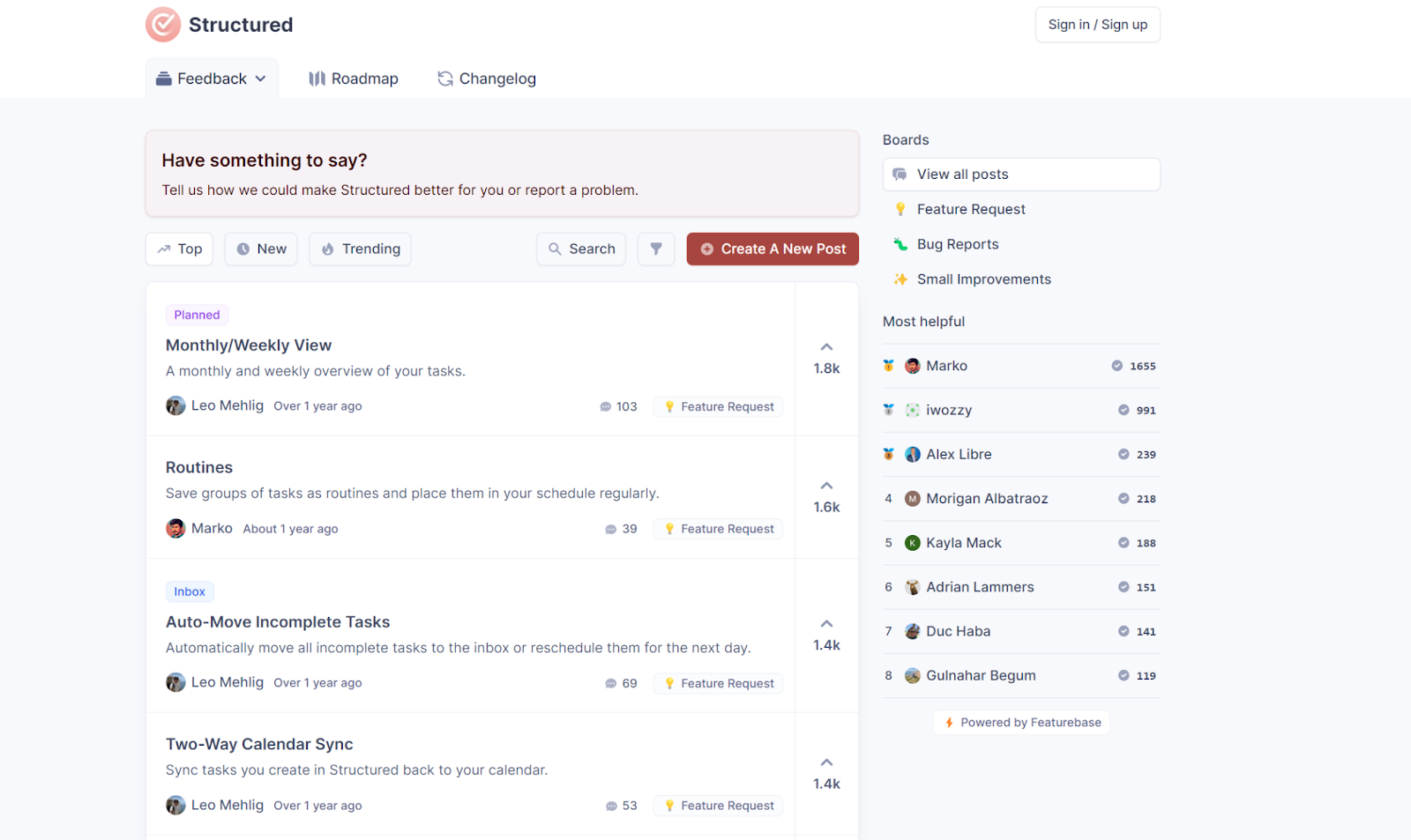Open the filter funnel icon button

click(x=656, y=249)
